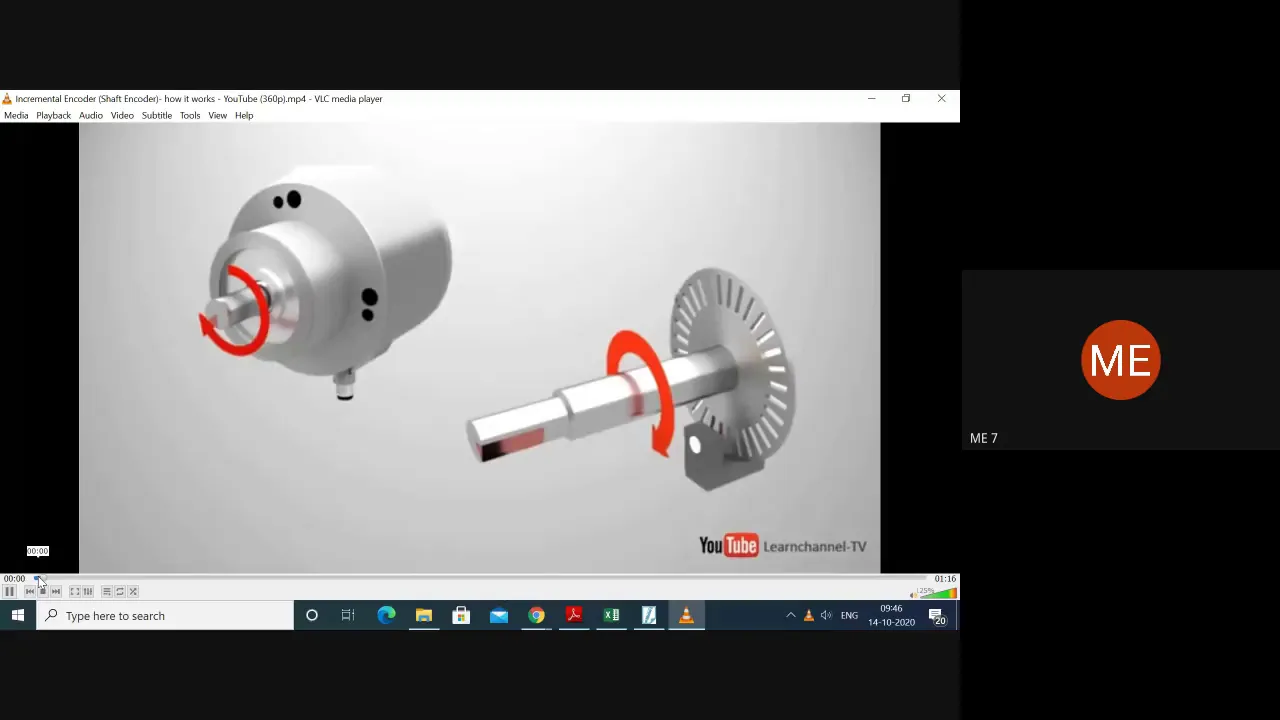Open the Subtitle menu
Screen dimensions: 1280x720
pyautogui.click(x=156, y=115)
